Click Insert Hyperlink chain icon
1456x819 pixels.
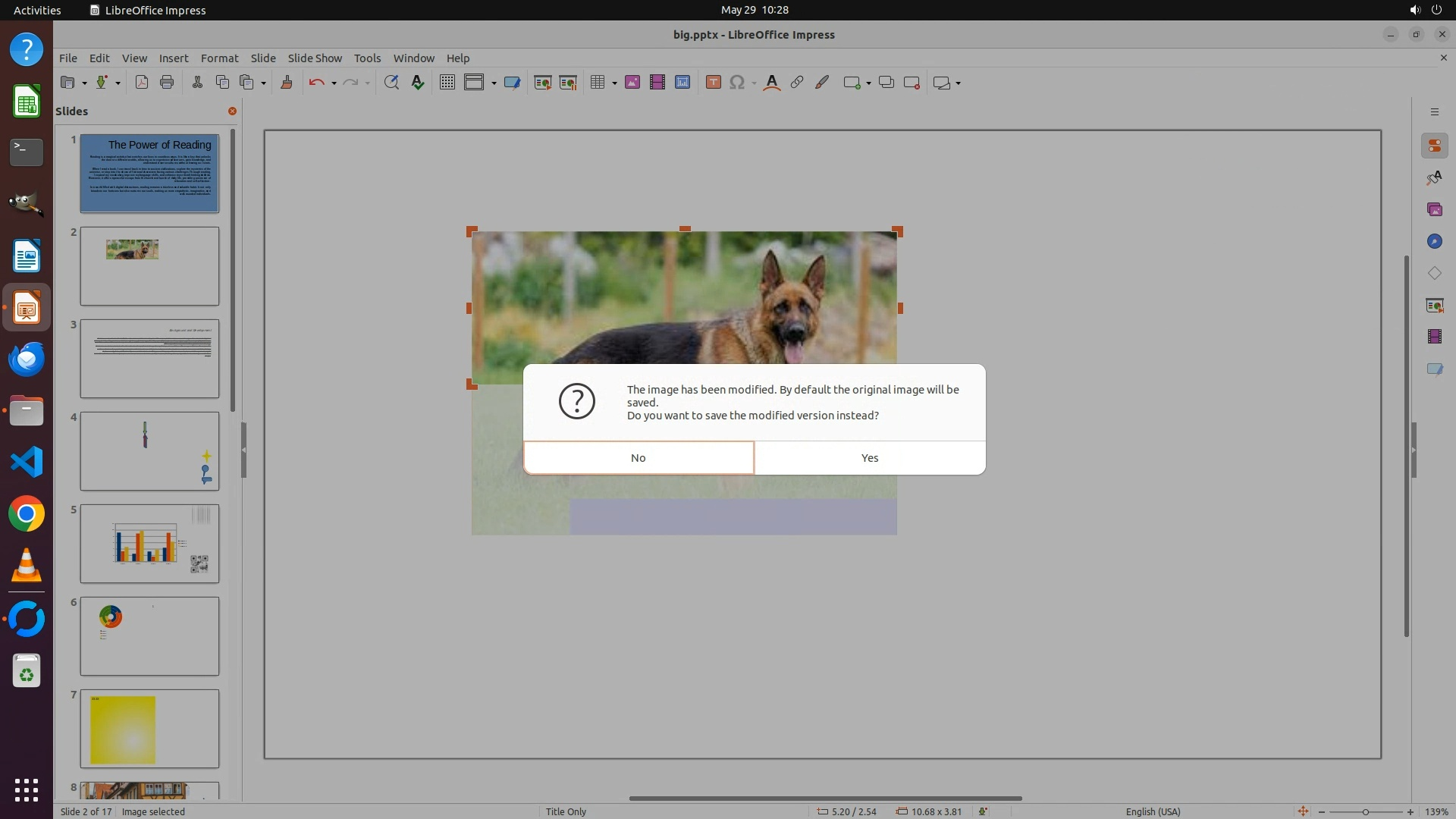(x=797, y=83)
